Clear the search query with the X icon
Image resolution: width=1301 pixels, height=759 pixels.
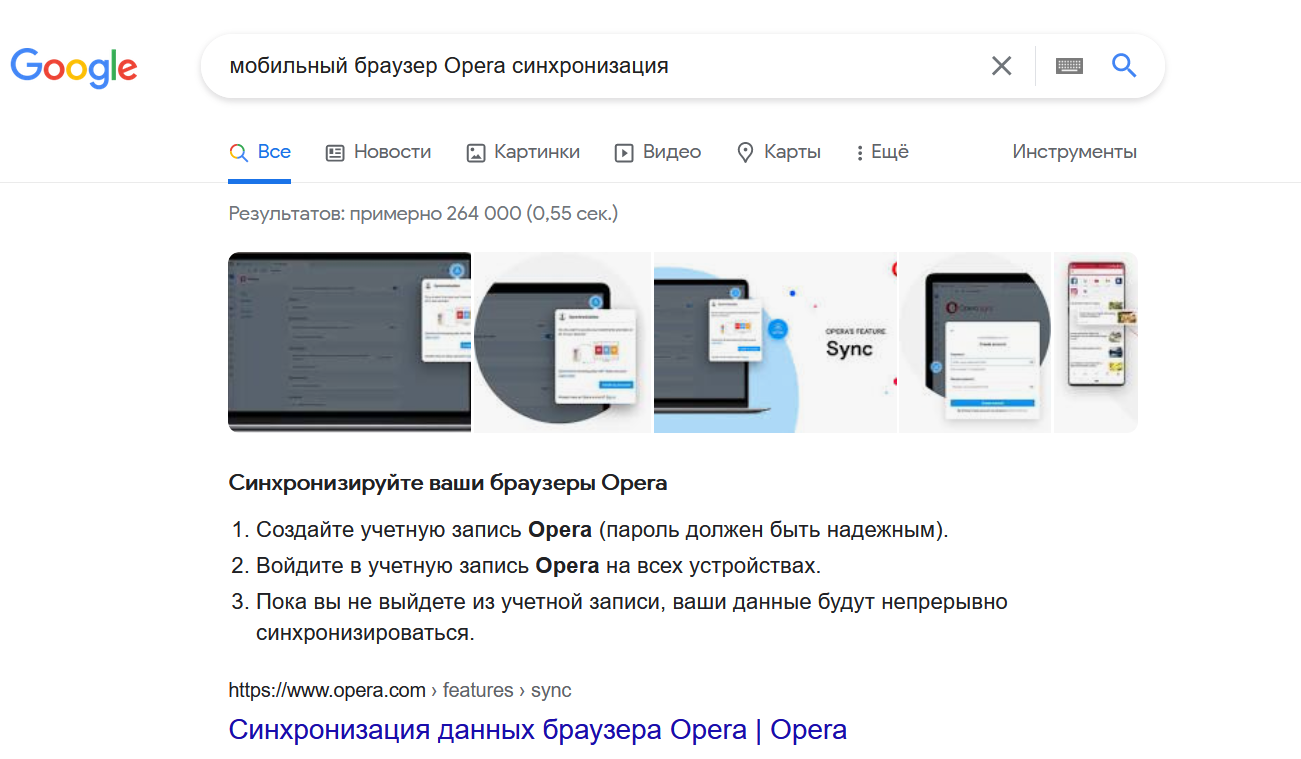(x=1001, y=66)
